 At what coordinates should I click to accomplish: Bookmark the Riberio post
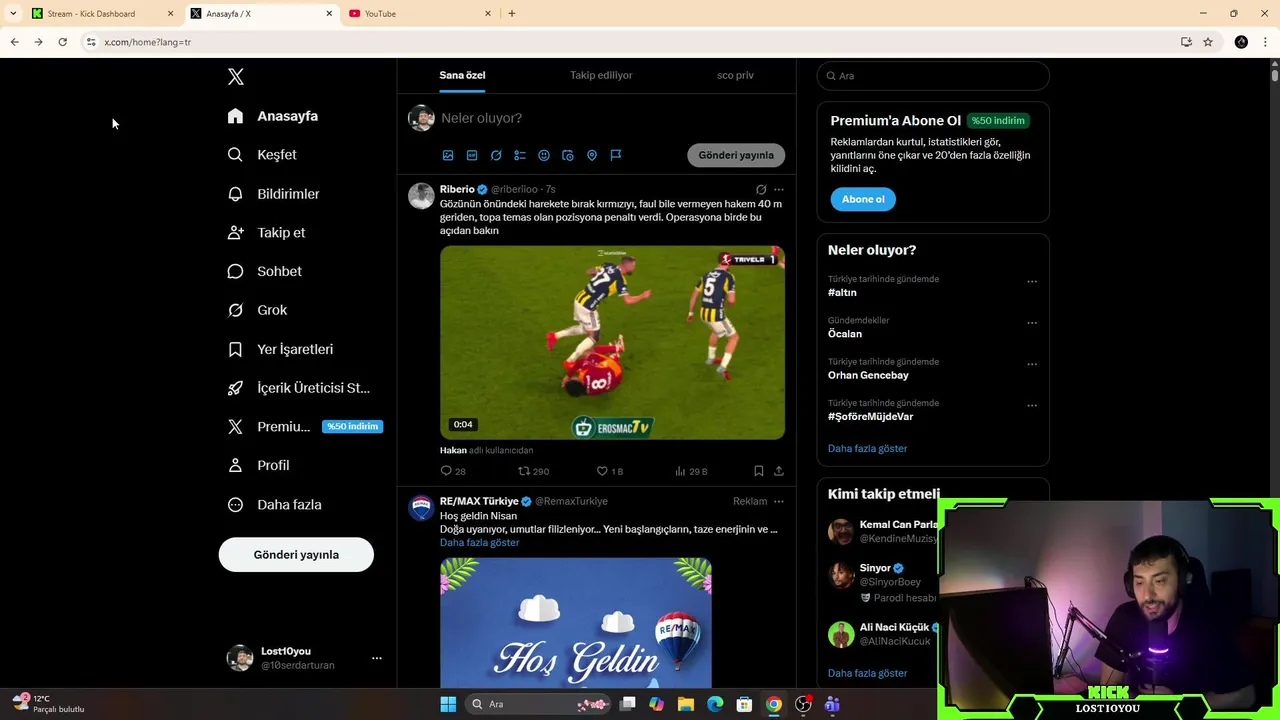(x=759, y=471)
